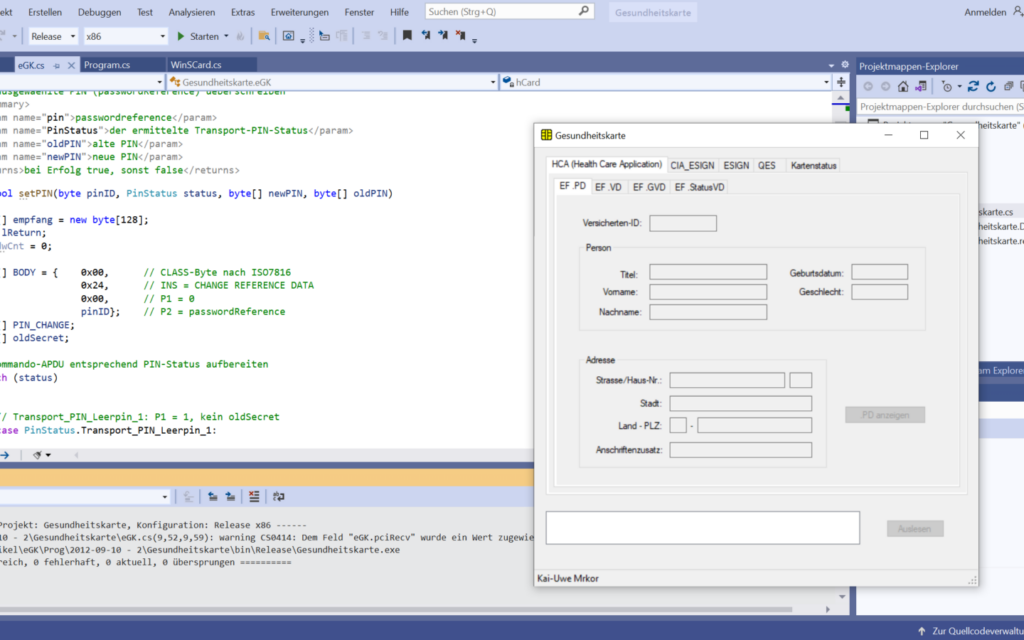Select the CIA_ESIGN tab
The image size is (1024, 640).
pos(692,165)
